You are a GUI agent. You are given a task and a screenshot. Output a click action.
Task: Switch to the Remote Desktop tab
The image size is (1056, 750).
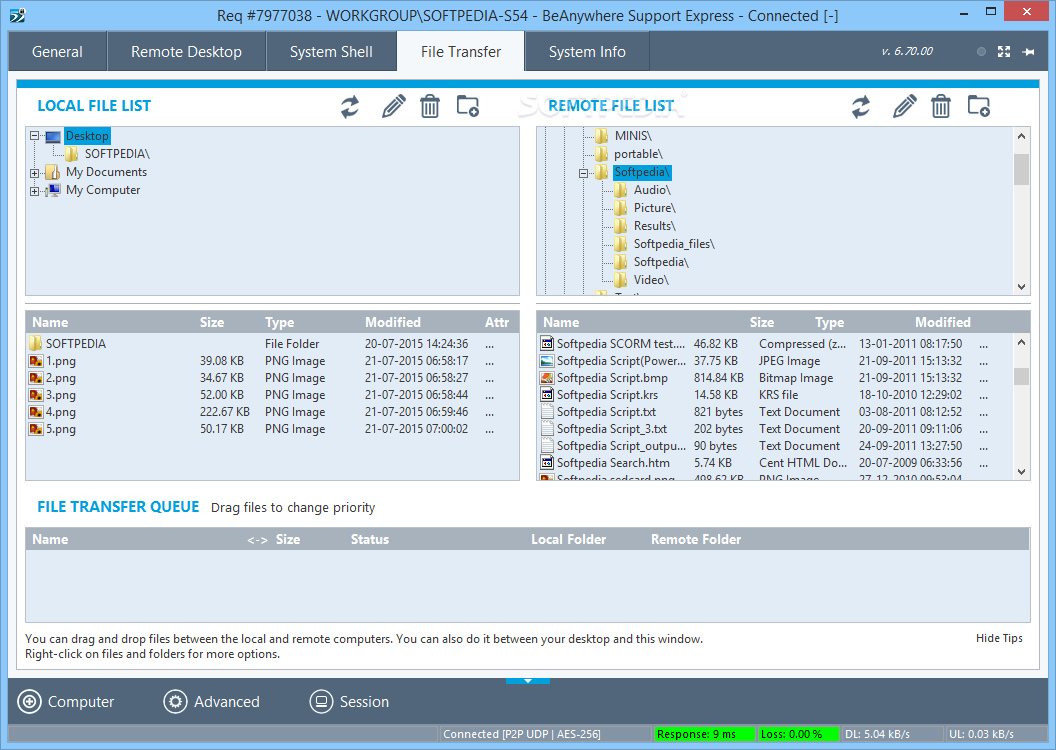(x=187, y=52)
